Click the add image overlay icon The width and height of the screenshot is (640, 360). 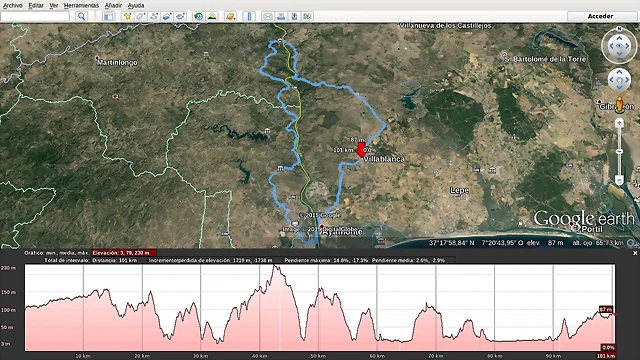(167, 16)
